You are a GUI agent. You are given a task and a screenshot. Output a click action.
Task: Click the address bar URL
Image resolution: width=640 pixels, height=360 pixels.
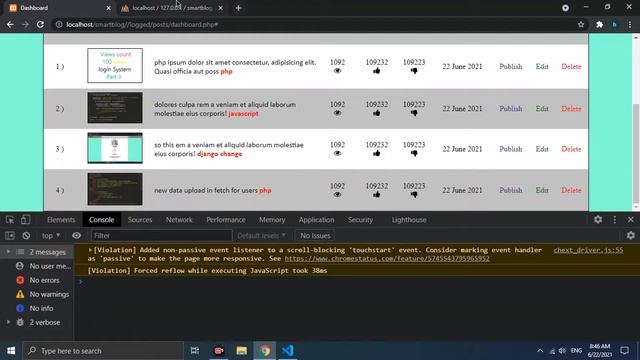tap(142, 24)
